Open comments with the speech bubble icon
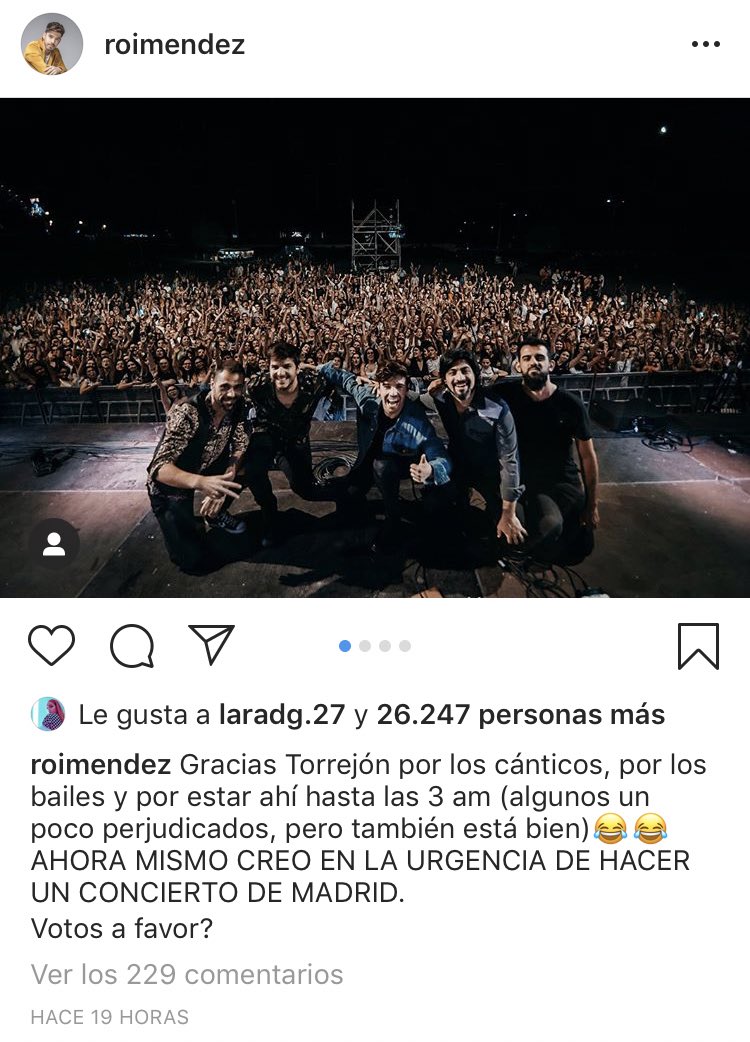Viewport: 750px width, 1042px height. click(132, 646)
